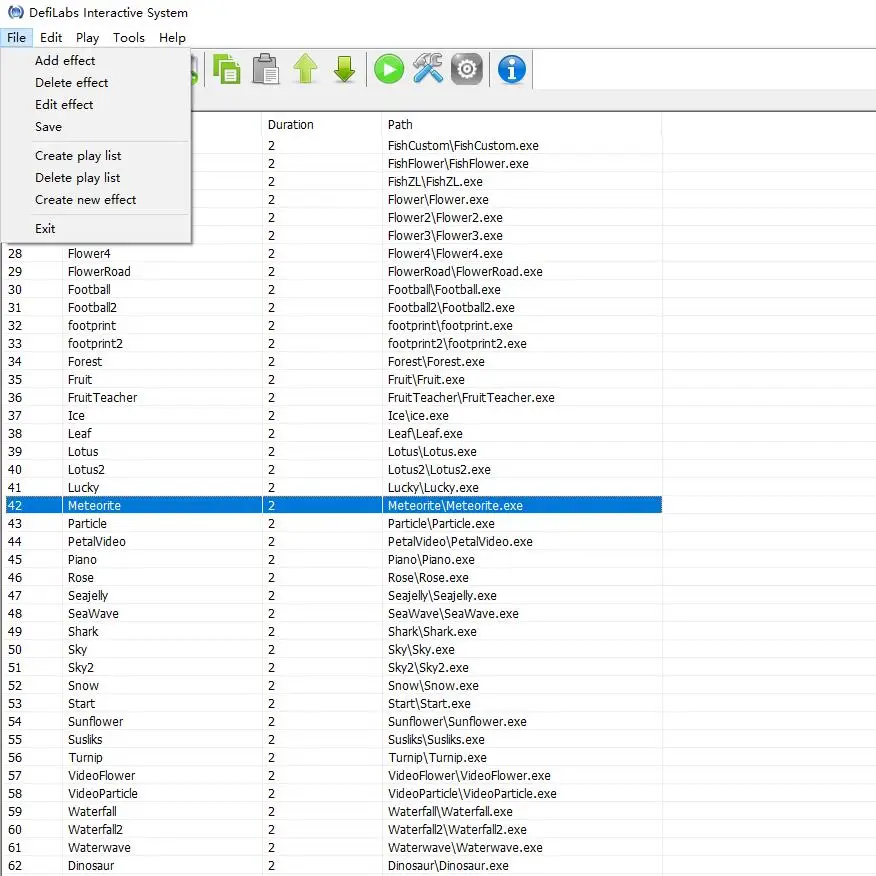The width and height of the screenshot is (876, 876).
Task: Select the footprint2 effect name
Action: coord(95,344)
